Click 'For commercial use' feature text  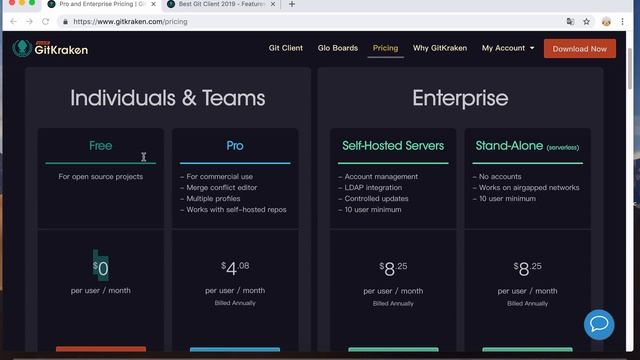point(220,177)
